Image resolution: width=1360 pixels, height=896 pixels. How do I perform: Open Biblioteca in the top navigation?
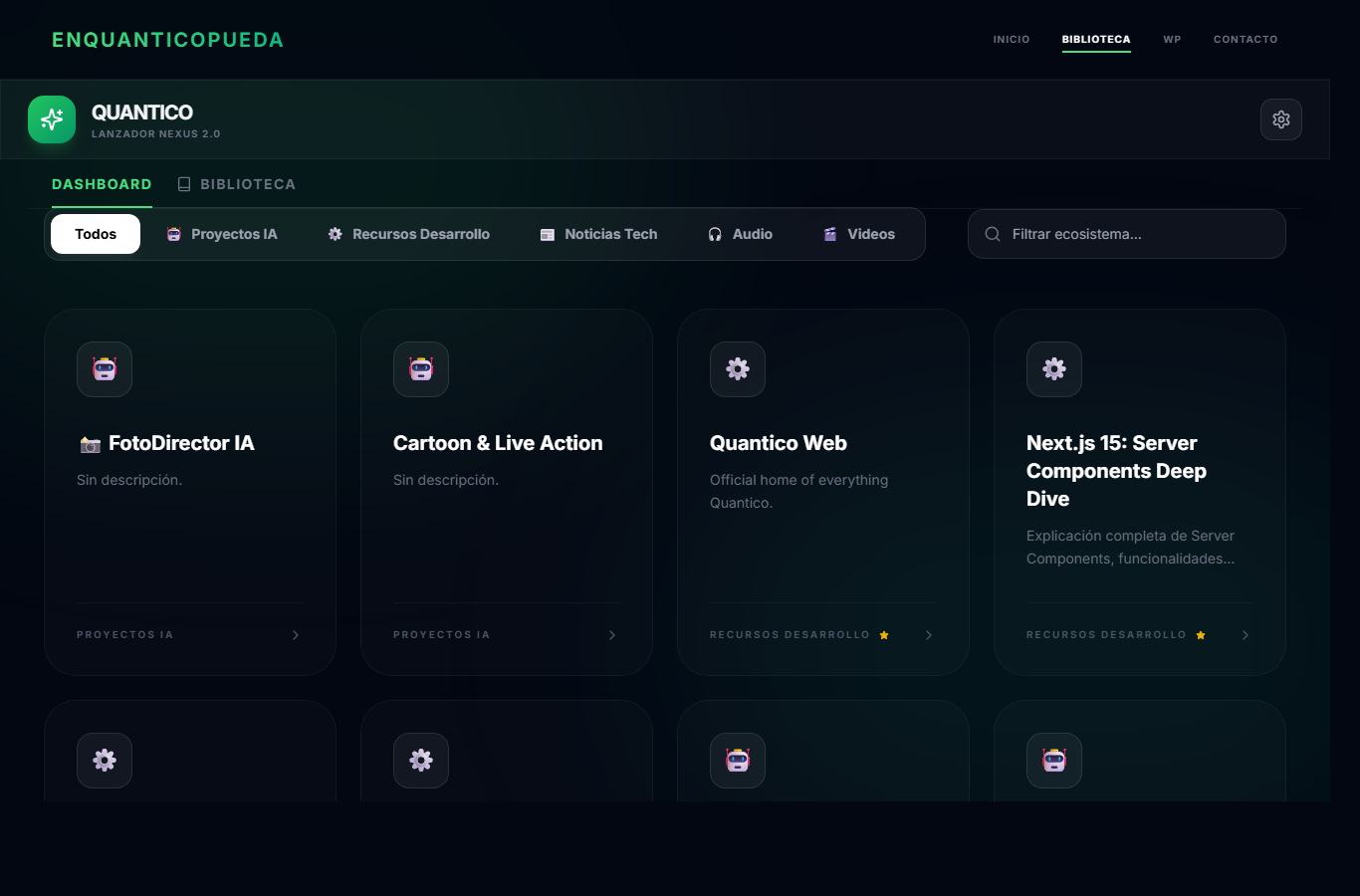coord(1096,40)
